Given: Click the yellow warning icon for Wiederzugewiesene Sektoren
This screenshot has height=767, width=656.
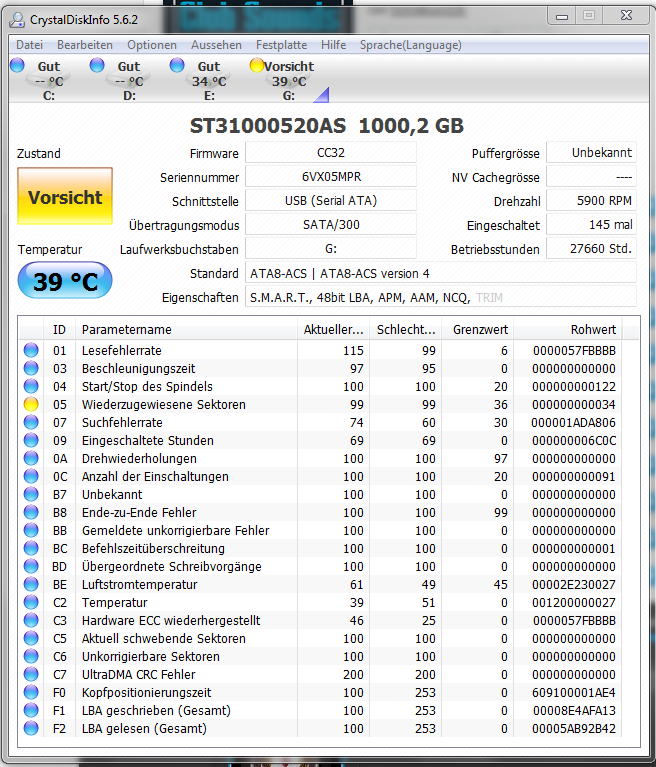Looking at the screenshot, I should [x=31, y=404].
